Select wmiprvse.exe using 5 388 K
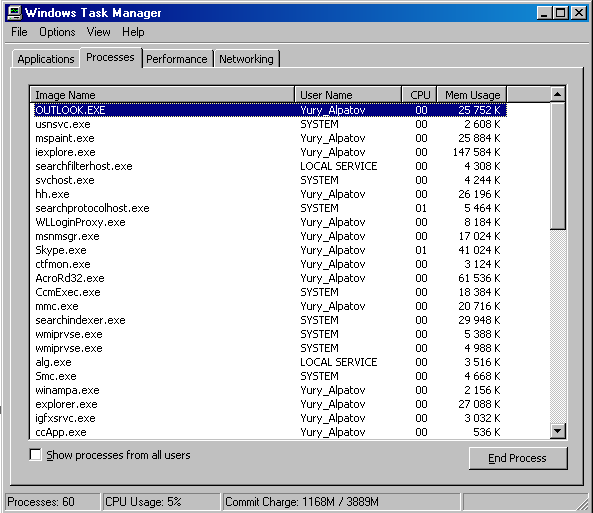This screenshot has width=593, height=513. pyautogui.click(x=270, y=334)
